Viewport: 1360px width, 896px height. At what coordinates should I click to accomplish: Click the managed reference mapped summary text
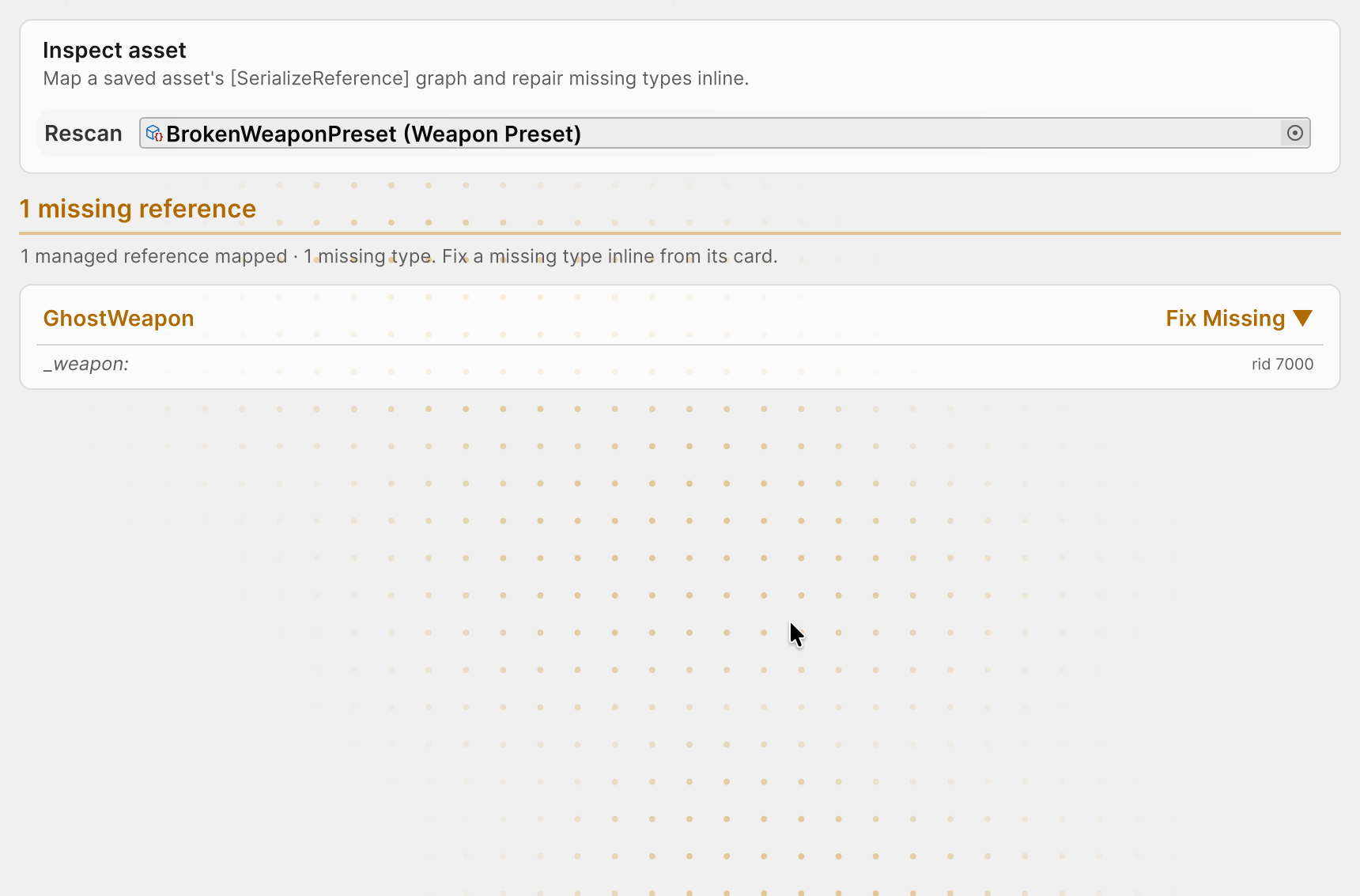click(399, 256)
